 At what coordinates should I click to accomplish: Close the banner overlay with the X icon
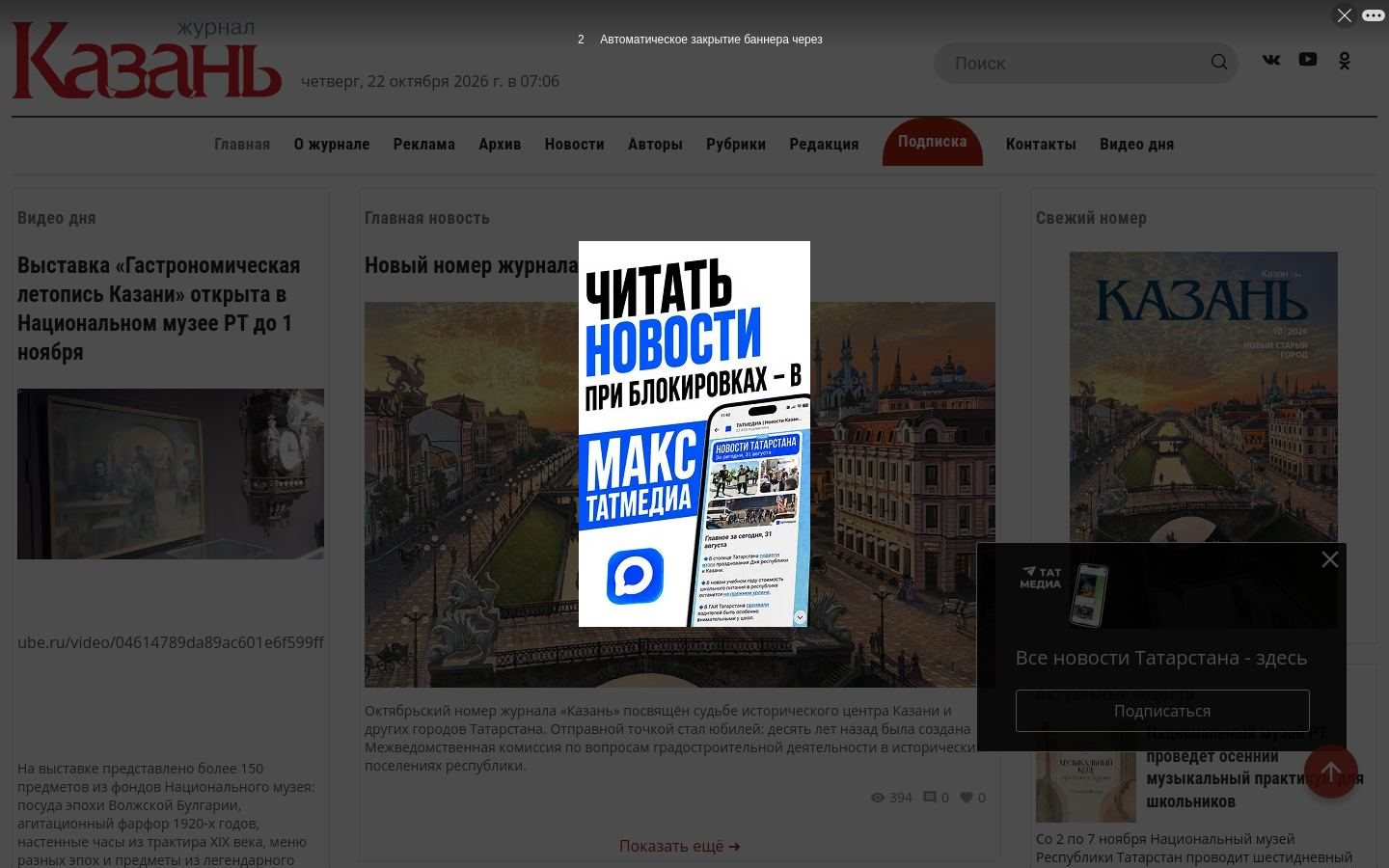click(1344, 15)
